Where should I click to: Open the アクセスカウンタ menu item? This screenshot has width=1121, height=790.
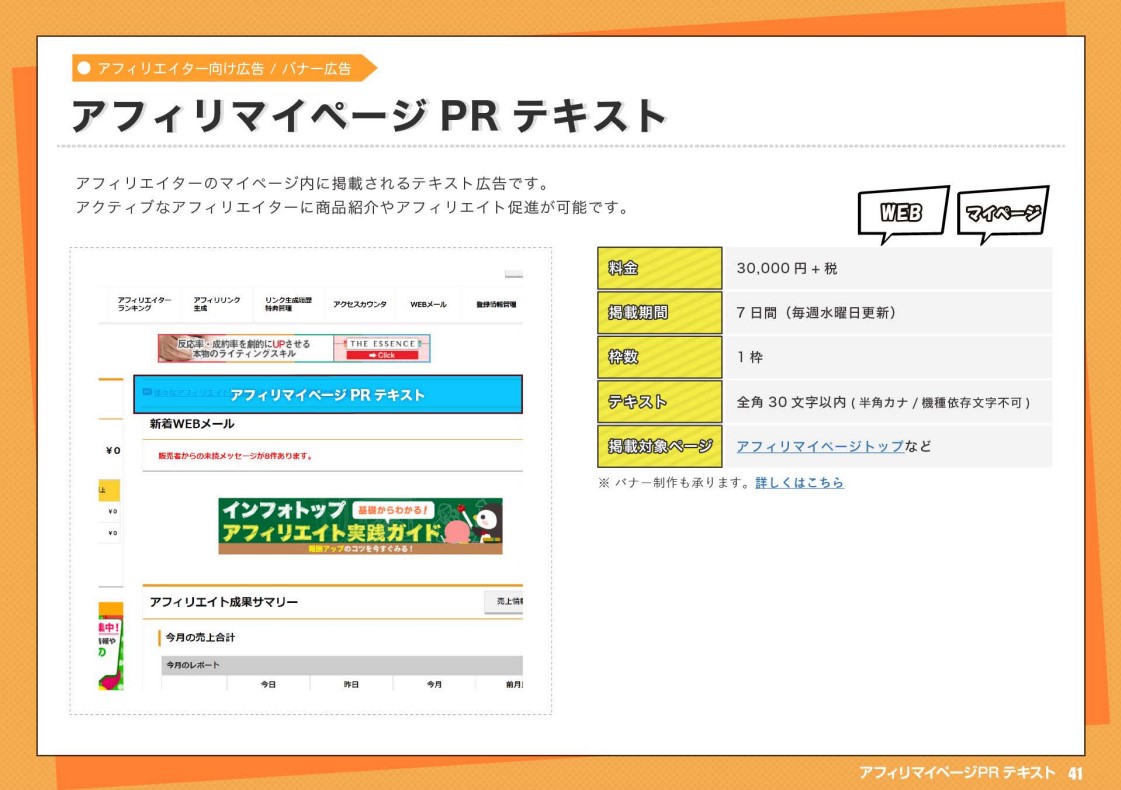pyautogui.click(x=360, y=304)
